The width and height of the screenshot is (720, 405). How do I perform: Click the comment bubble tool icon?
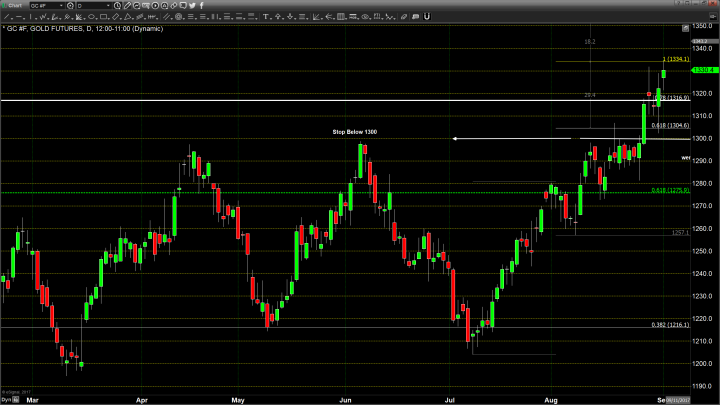[x=416, y=17]
